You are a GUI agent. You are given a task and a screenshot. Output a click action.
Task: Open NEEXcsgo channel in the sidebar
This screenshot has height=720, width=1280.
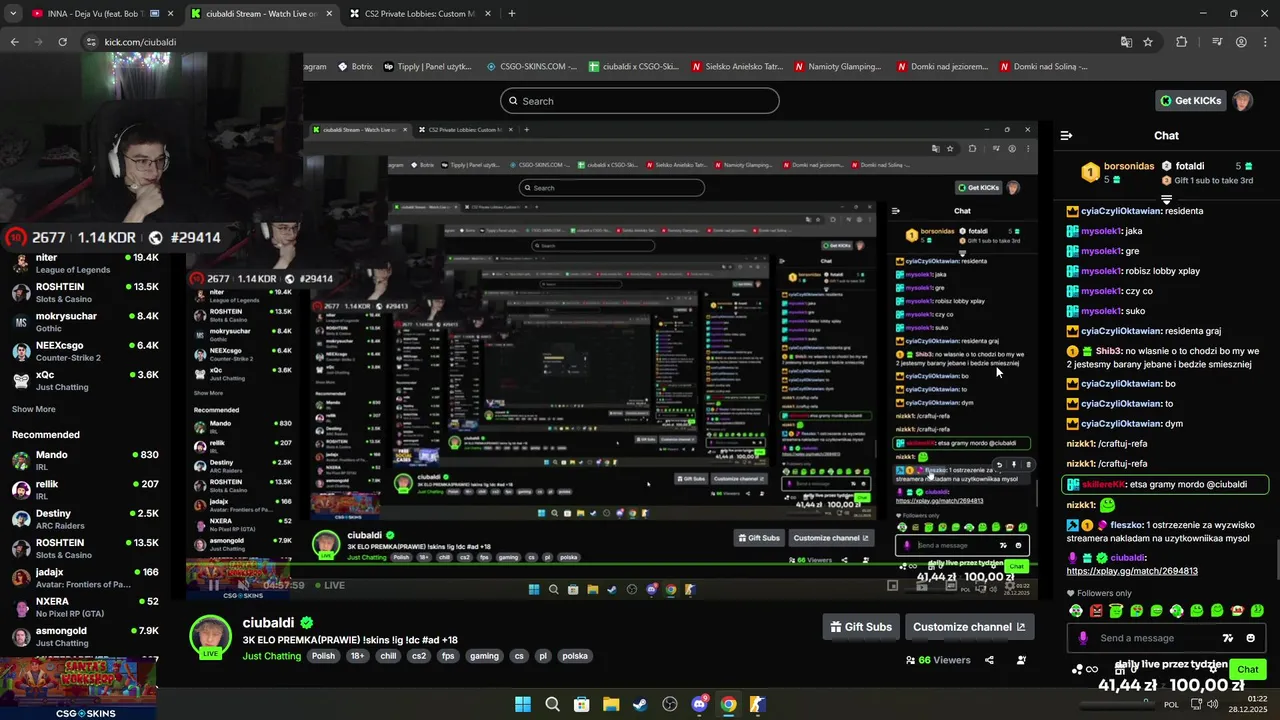(85, 351)
